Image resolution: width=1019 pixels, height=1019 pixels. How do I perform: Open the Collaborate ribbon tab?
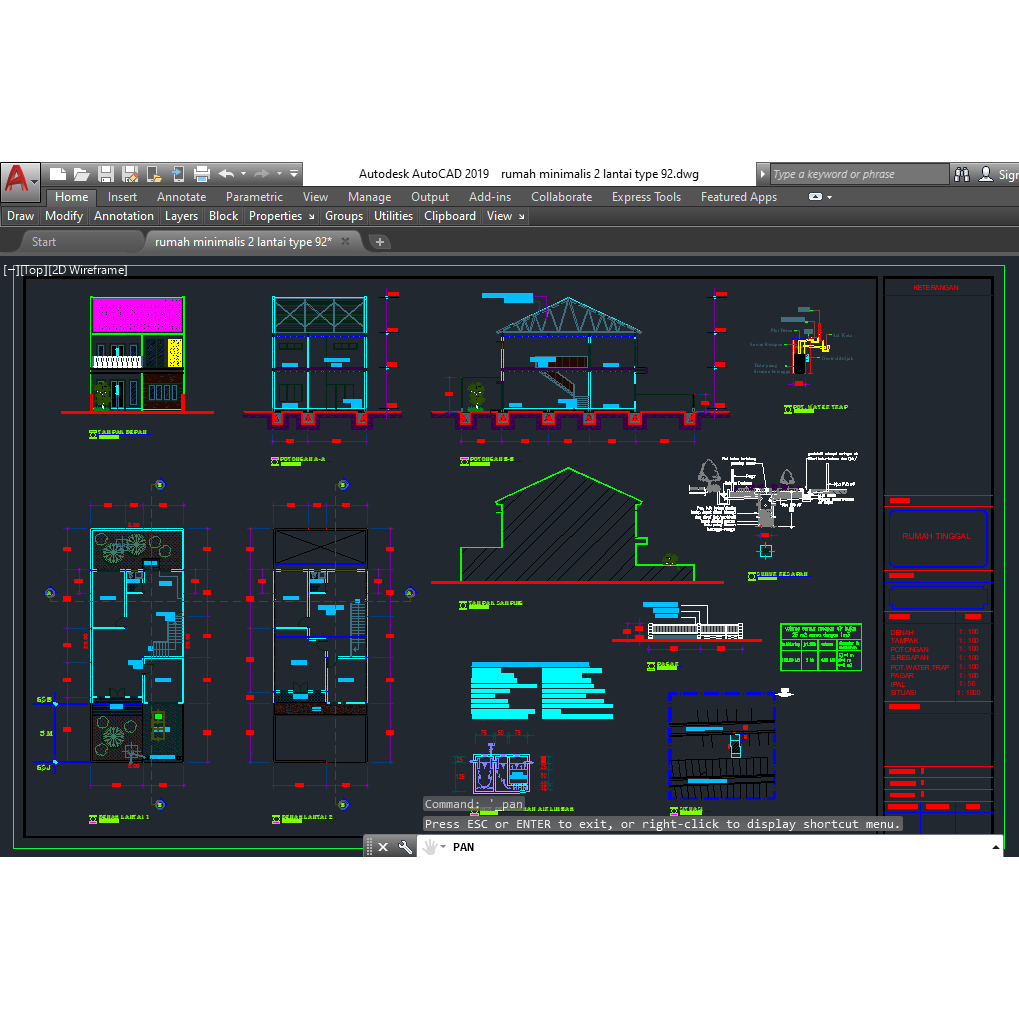561,197
